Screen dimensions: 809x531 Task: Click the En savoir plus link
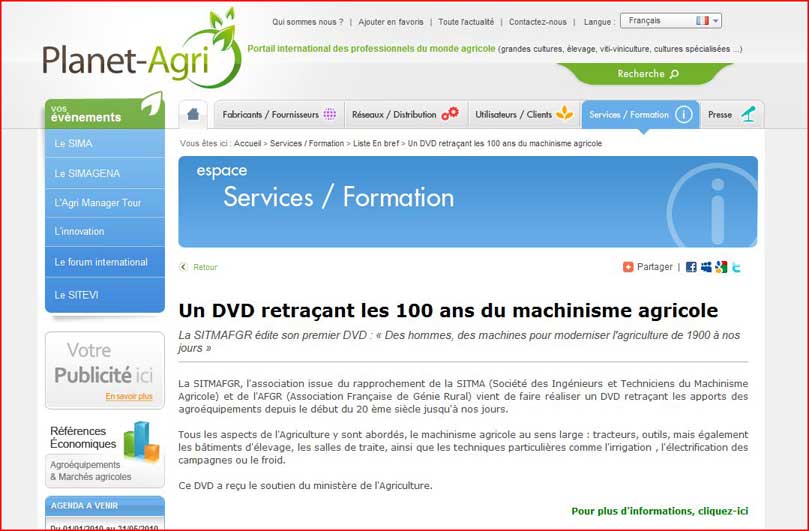[x=129, y=396]
